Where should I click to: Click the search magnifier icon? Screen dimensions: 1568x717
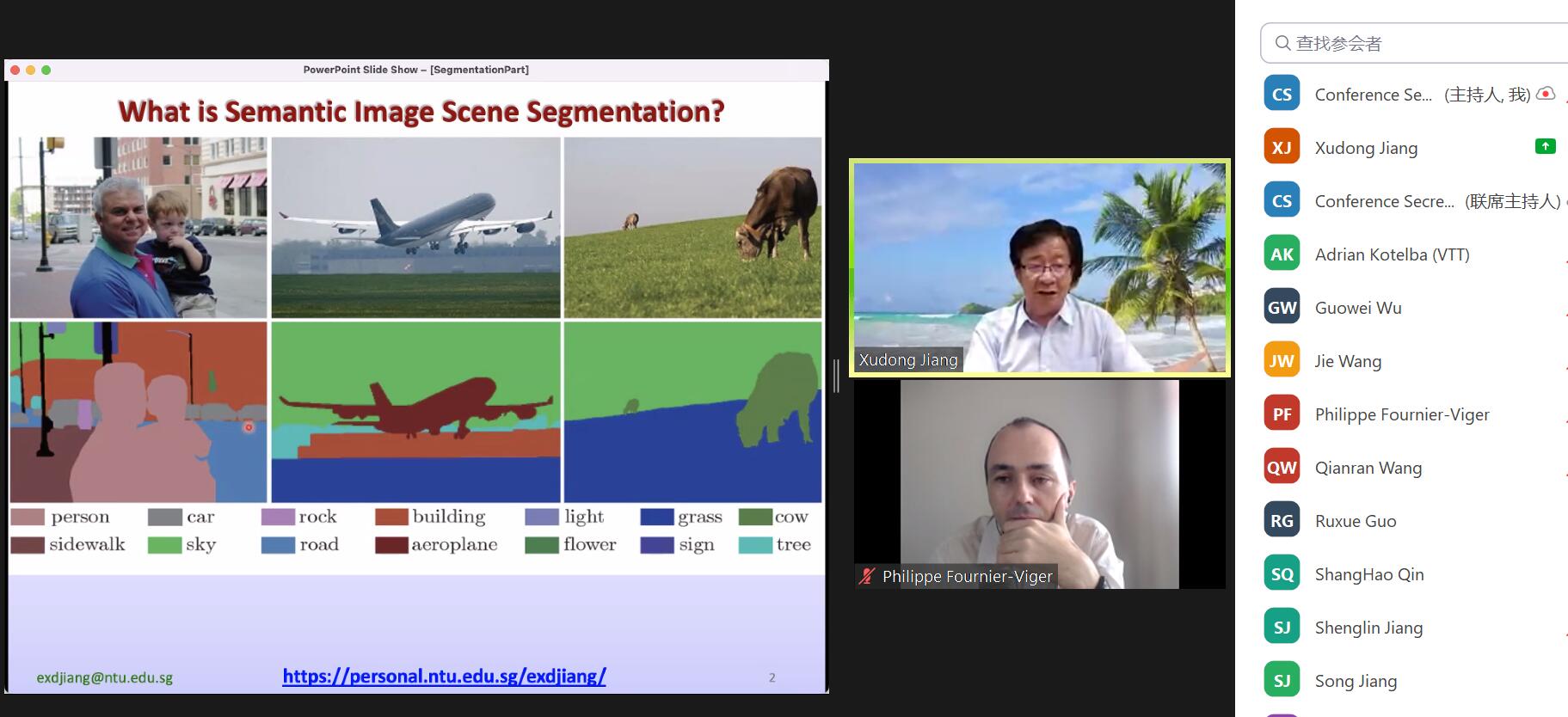pos(1282,43)
